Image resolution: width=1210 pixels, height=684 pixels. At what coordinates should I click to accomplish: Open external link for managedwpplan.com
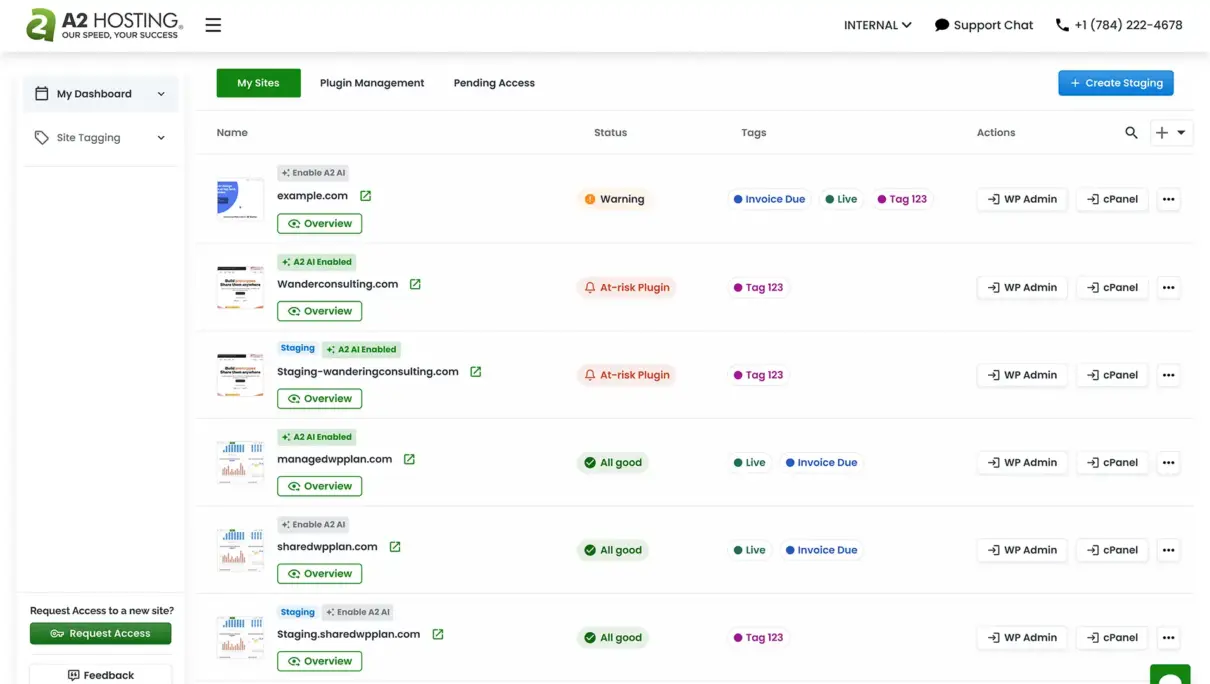click(x=409, y=459)
